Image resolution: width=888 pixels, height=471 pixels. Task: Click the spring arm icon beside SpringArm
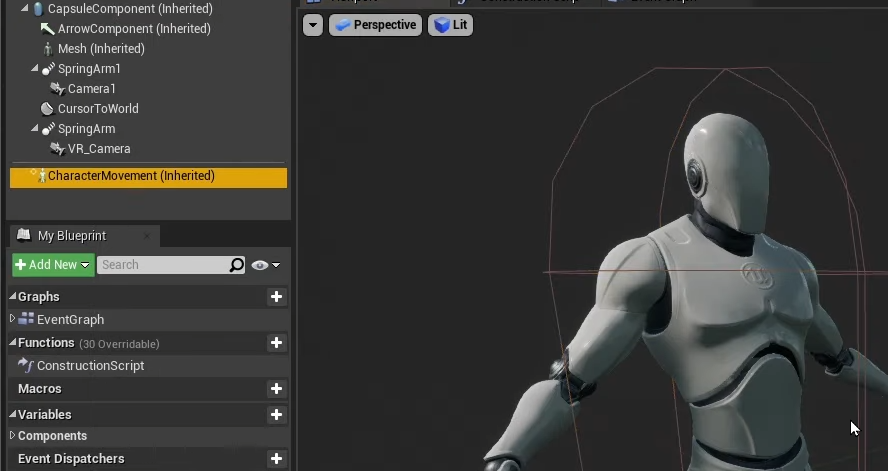point(48,129)
